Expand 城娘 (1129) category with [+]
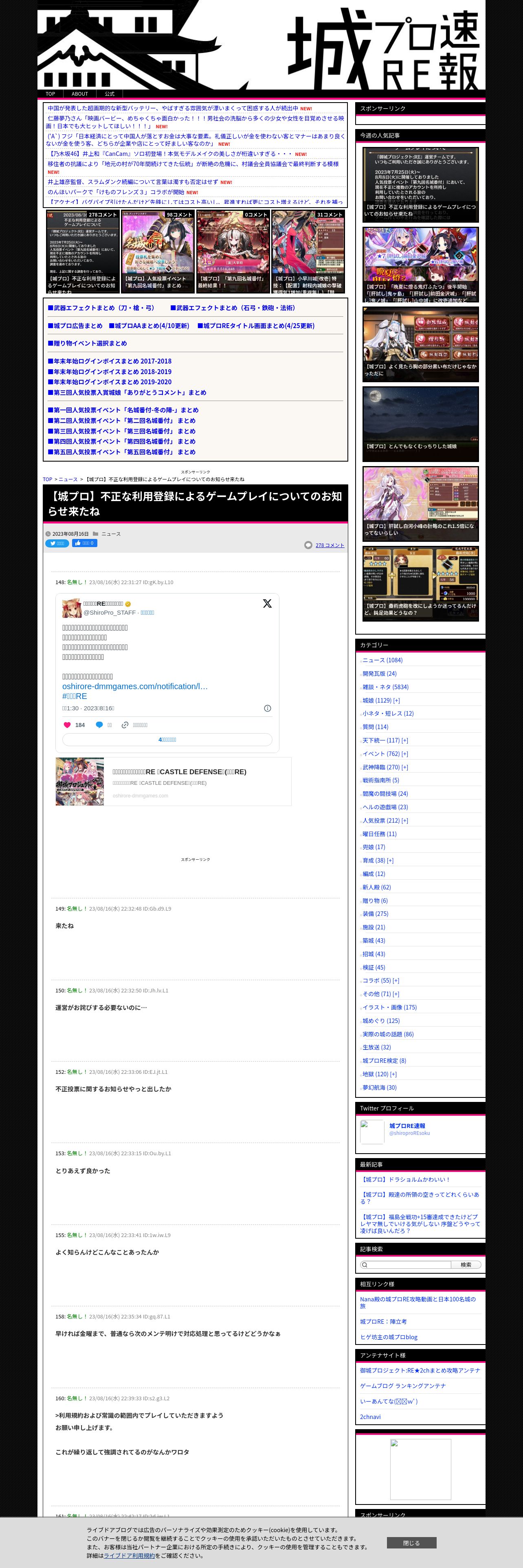The height and width of the screenshot is (1568, 523). (x=396, y=700)
